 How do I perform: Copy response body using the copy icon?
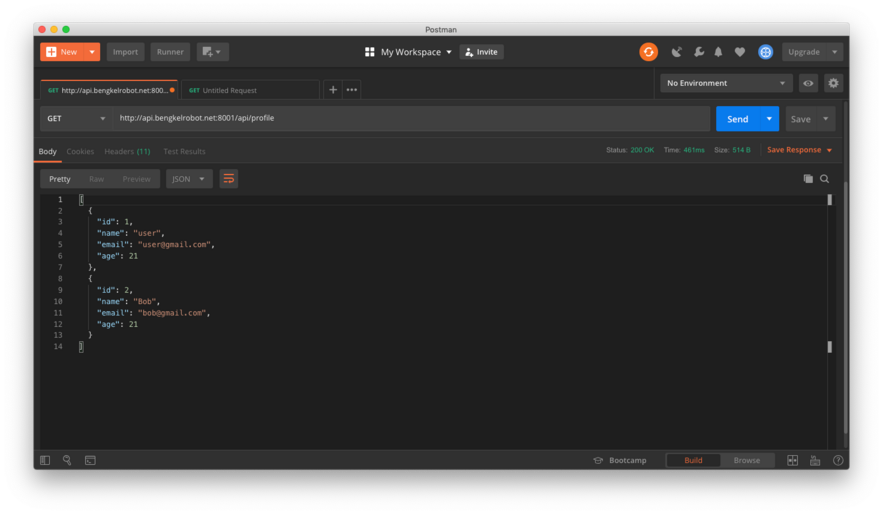(808, 179)
